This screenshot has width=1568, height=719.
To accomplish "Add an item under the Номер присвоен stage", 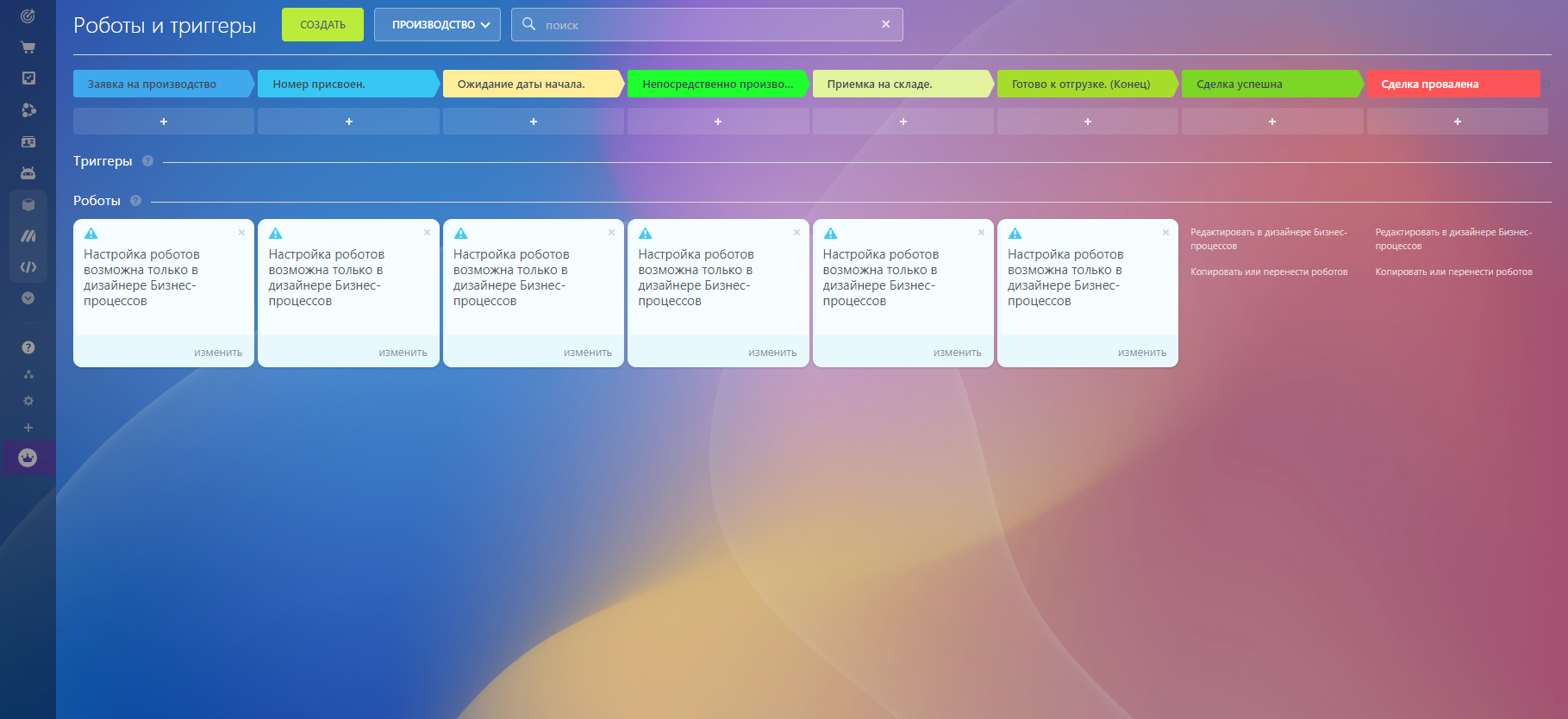I will [348, 122].
